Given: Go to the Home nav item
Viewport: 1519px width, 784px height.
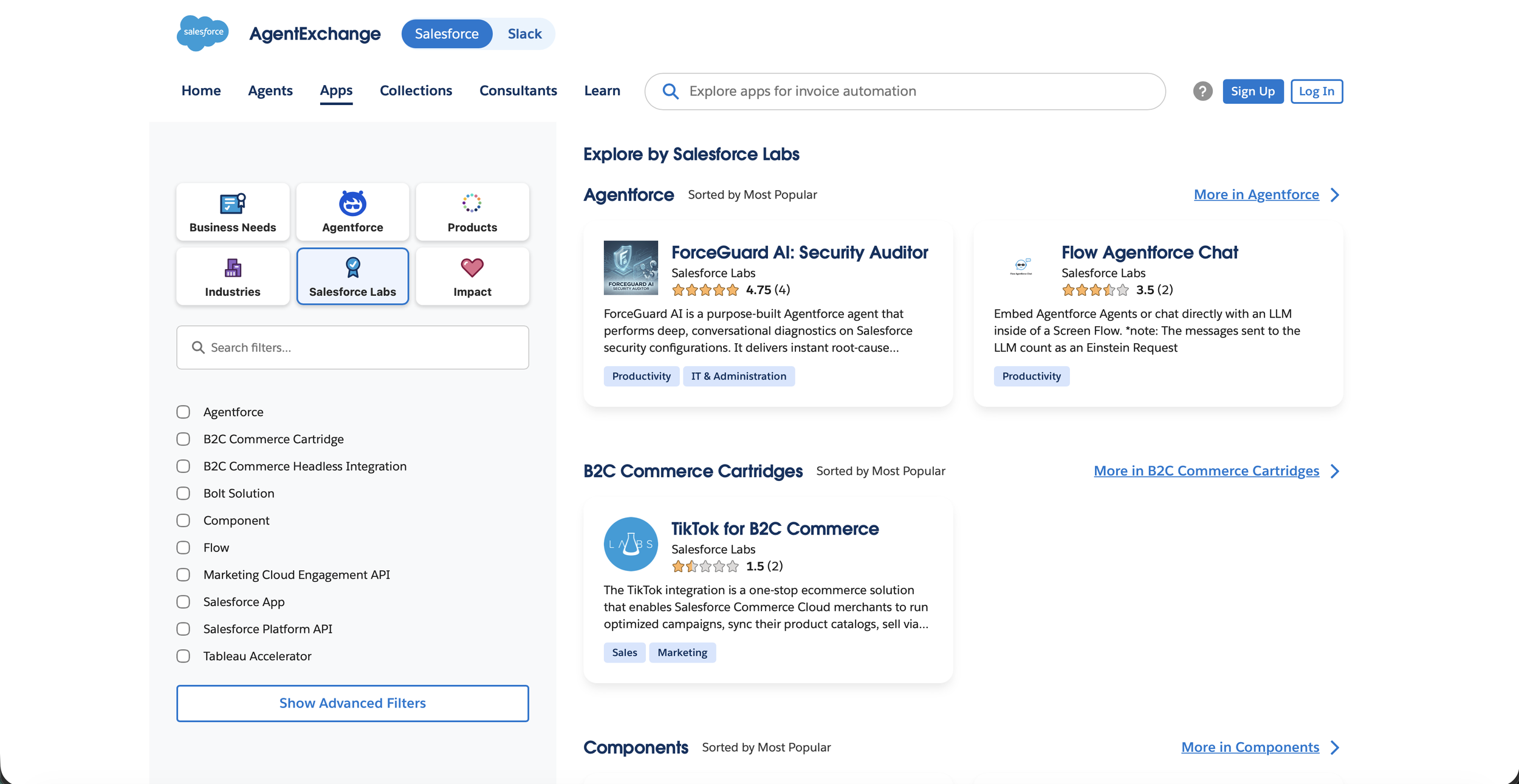Looking at the screenshot, I should tap(201, 90).
